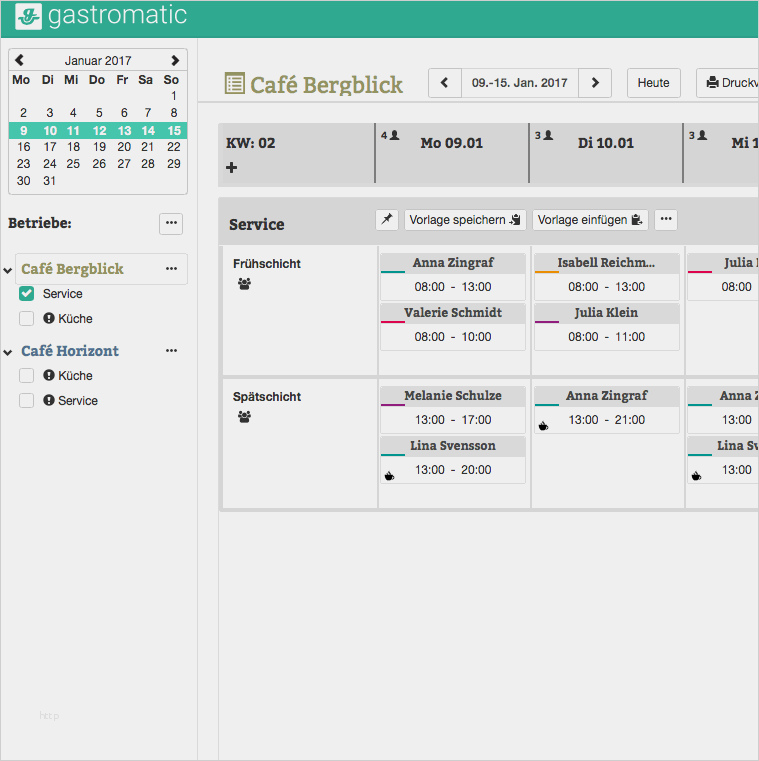Image resolution: width=759 pixels, height=761 pixels.
Task: Check the Service checkbox under Café Horizont
Action: coord(26,400)
